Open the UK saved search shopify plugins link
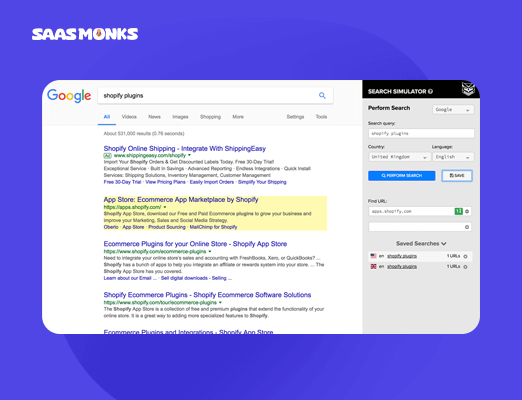The height and width of the screenshot is (400, 522). click(x=402, y=266)
